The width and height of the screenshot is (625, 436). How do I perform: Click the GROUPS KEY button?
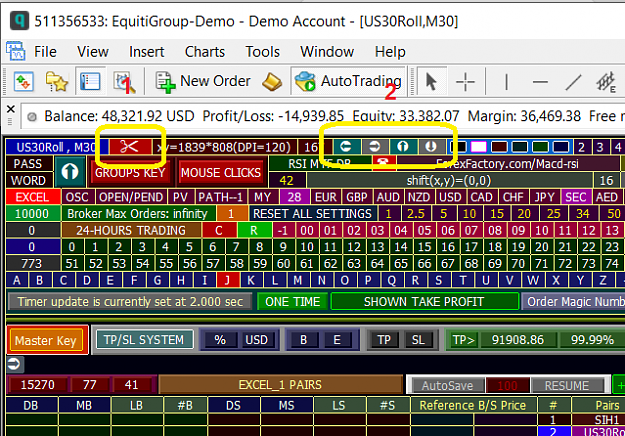[130, 173]
